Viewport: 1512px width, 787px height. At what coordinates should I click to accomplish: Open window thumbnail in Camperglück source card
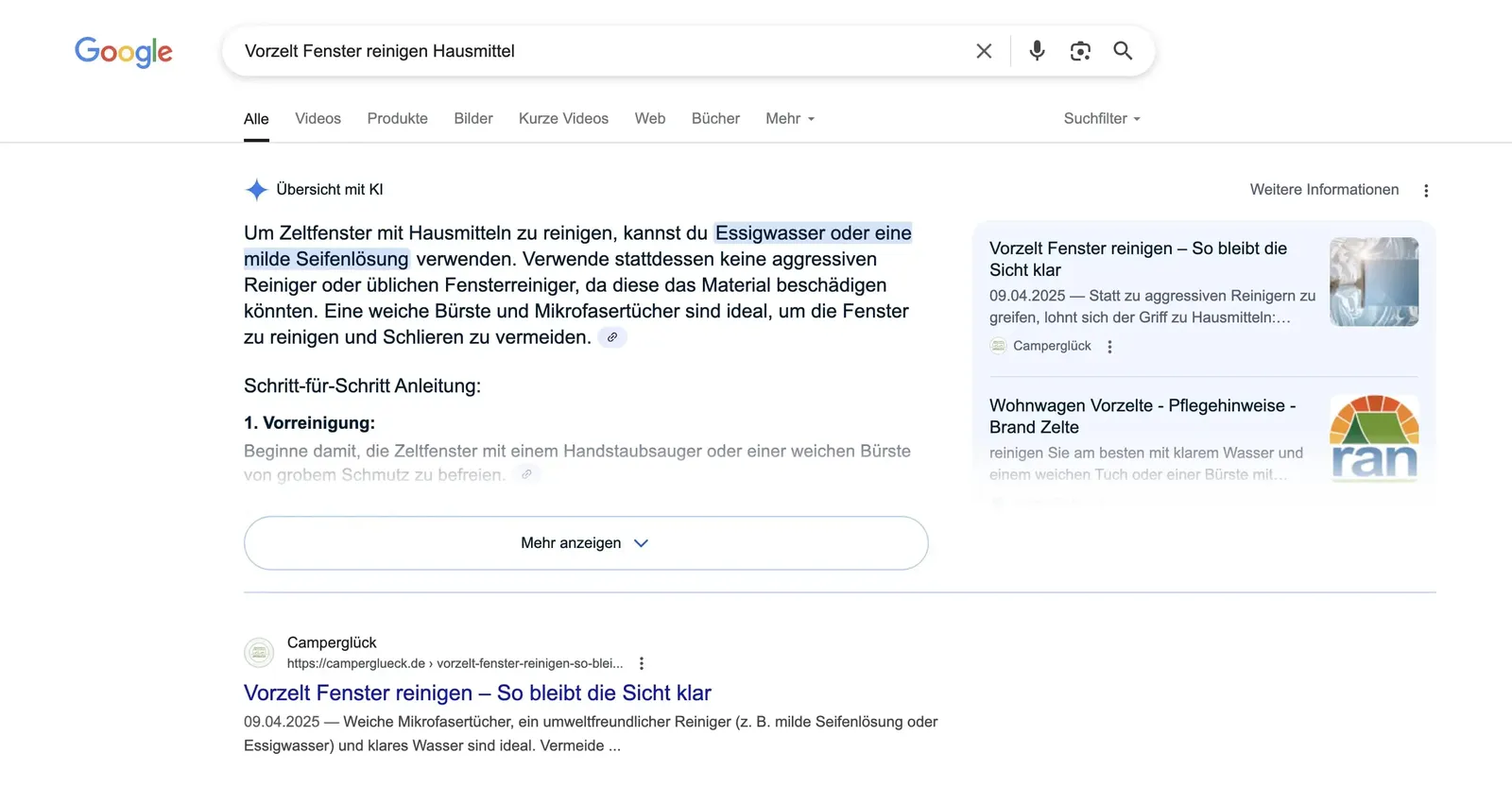(x=1374, y=282)
